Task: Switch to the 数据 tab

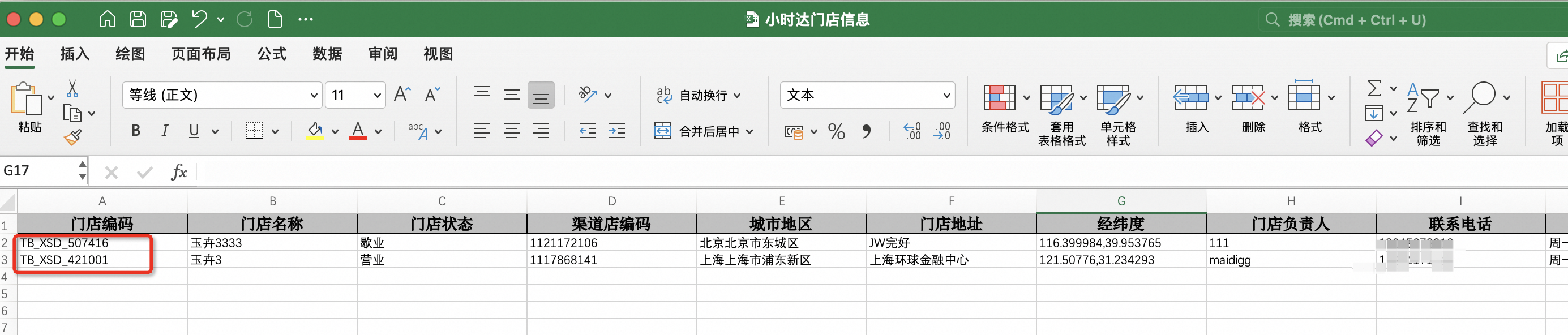Action: (x=327, y=54)
